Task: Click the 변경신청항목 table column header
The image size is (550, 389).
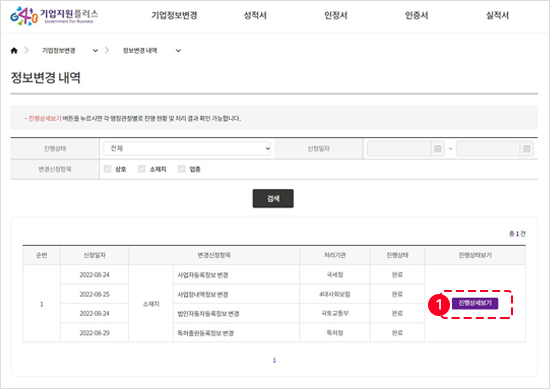Action: tap(214, 255)
